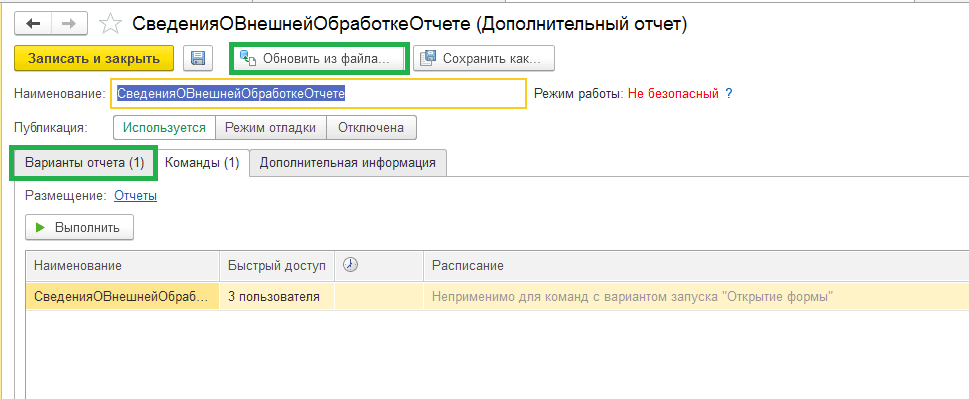Add form to favorites with star icon
Image resolution: width=969 pixels, height=399 pixels.
coord(110,24)
